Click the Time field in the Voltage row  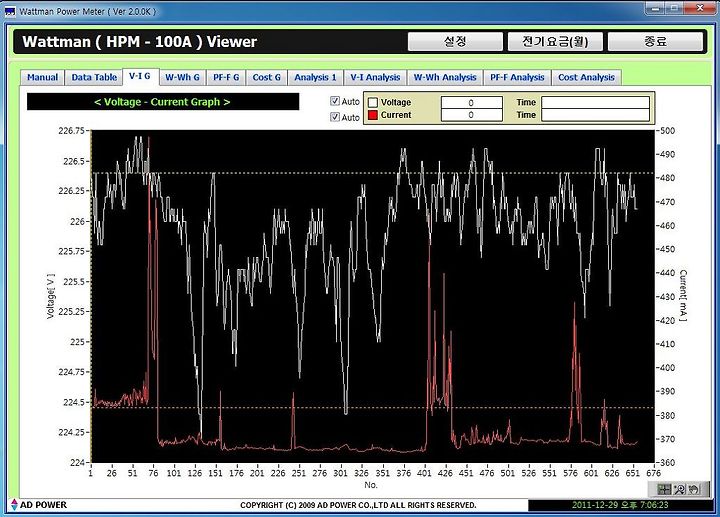coord(595,102)
